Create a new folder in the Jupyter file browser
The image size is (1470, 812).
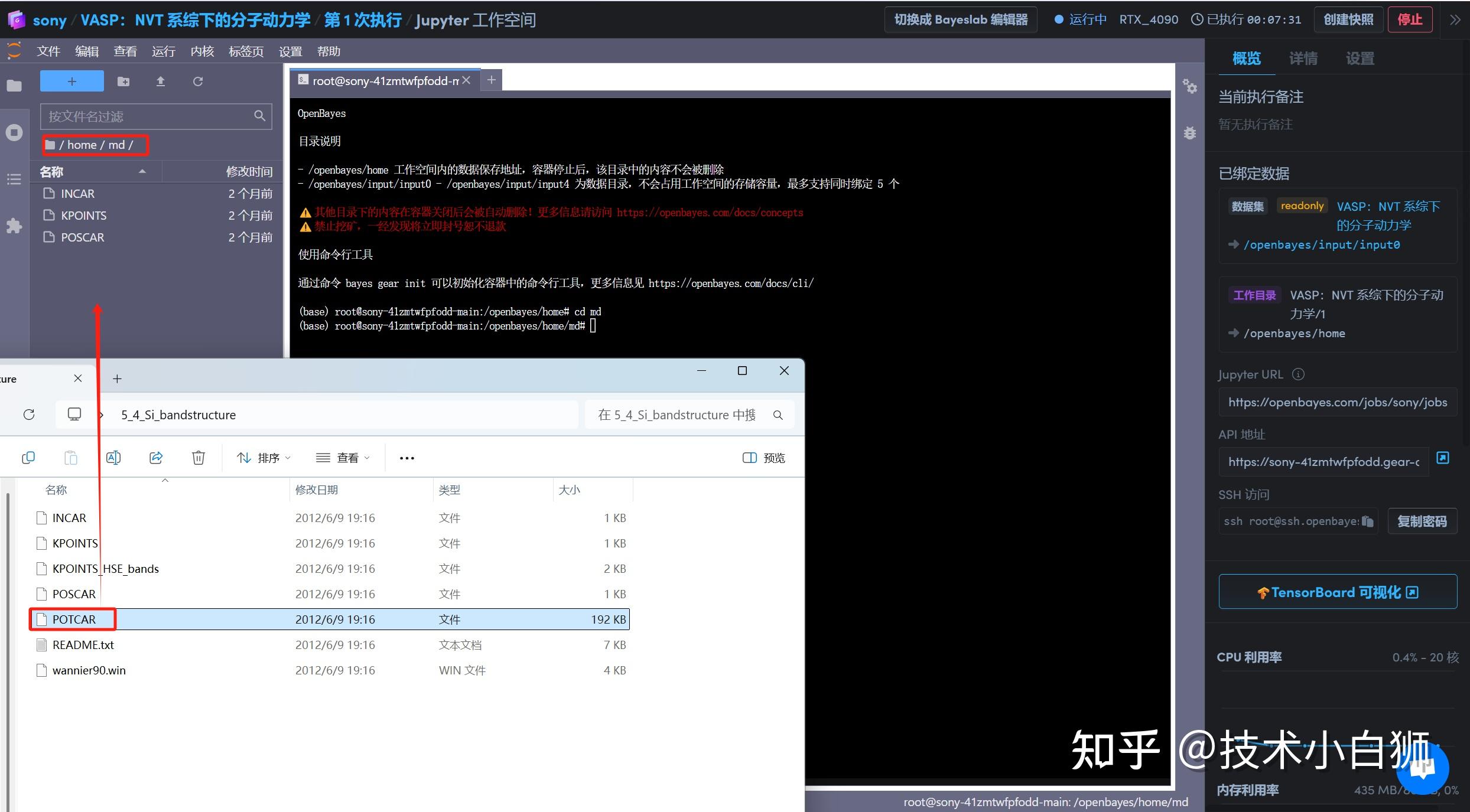tap(123, 81)
